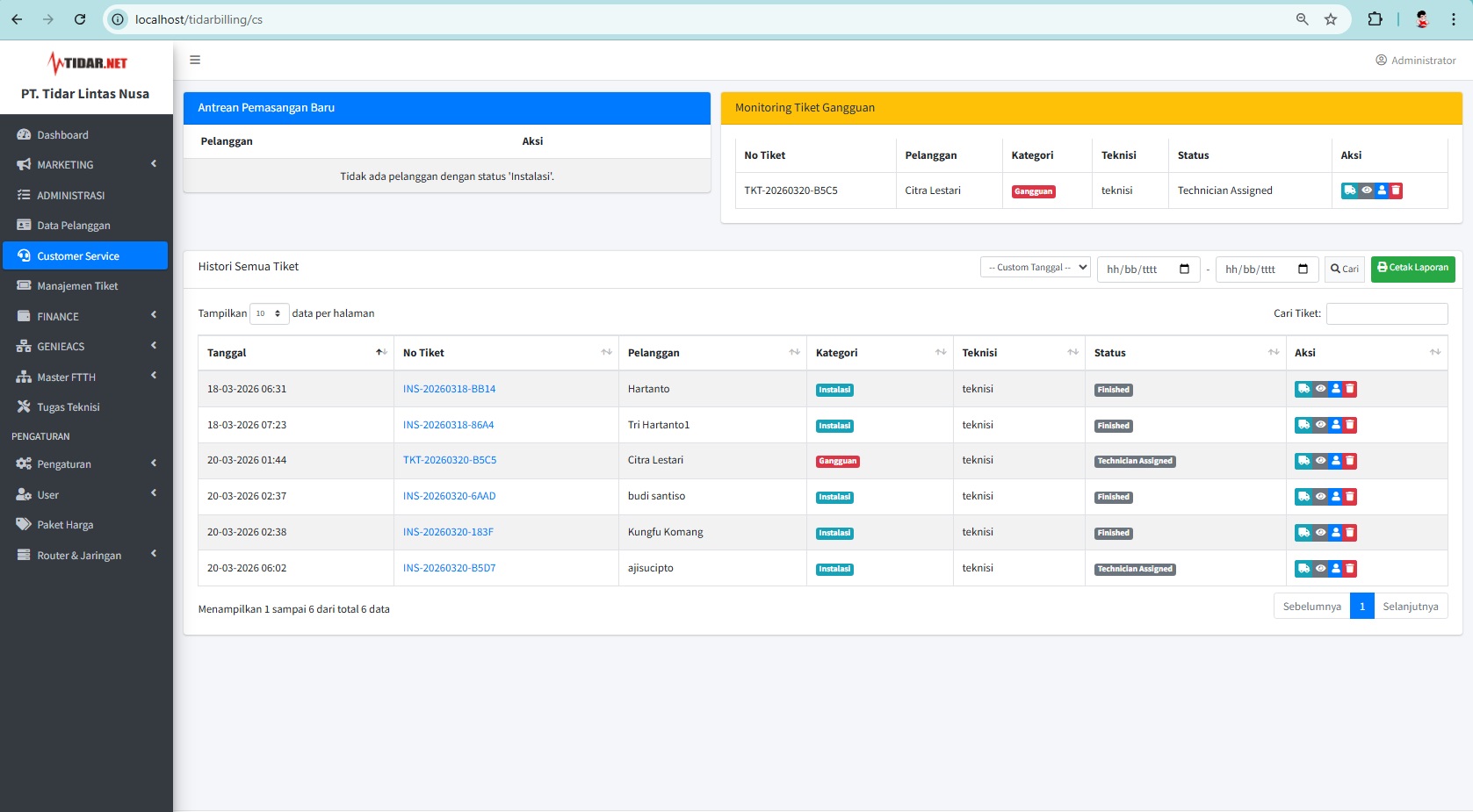Viewport: 1473px width, 812px height.
Task: Open the Administrator user menu in the header
Action: pyautogui.click(x=1415, y=61)
